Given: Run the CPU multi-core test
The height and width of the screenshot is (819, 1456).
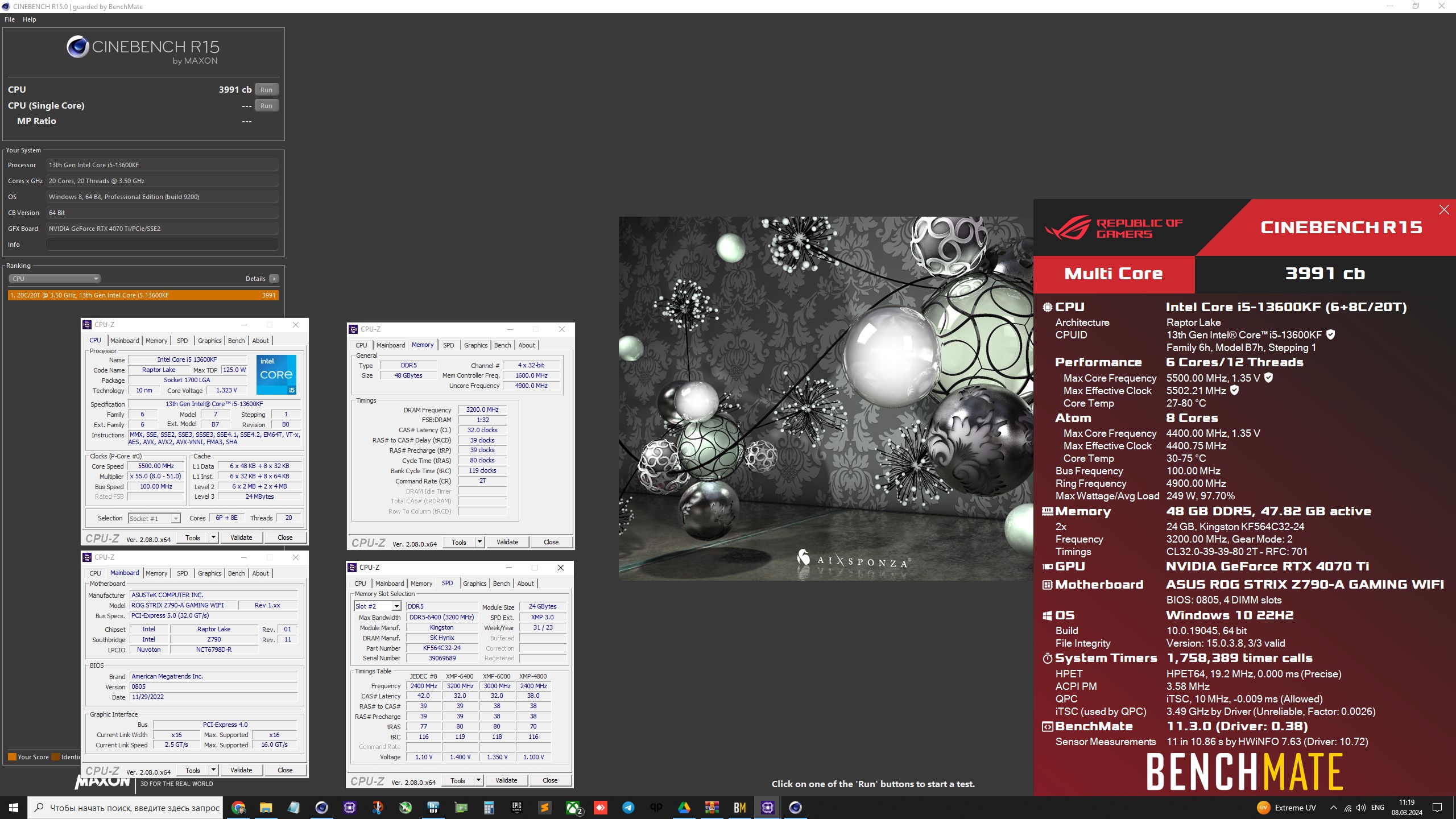Looking at the screenshot, I should [x=267, y=90].
